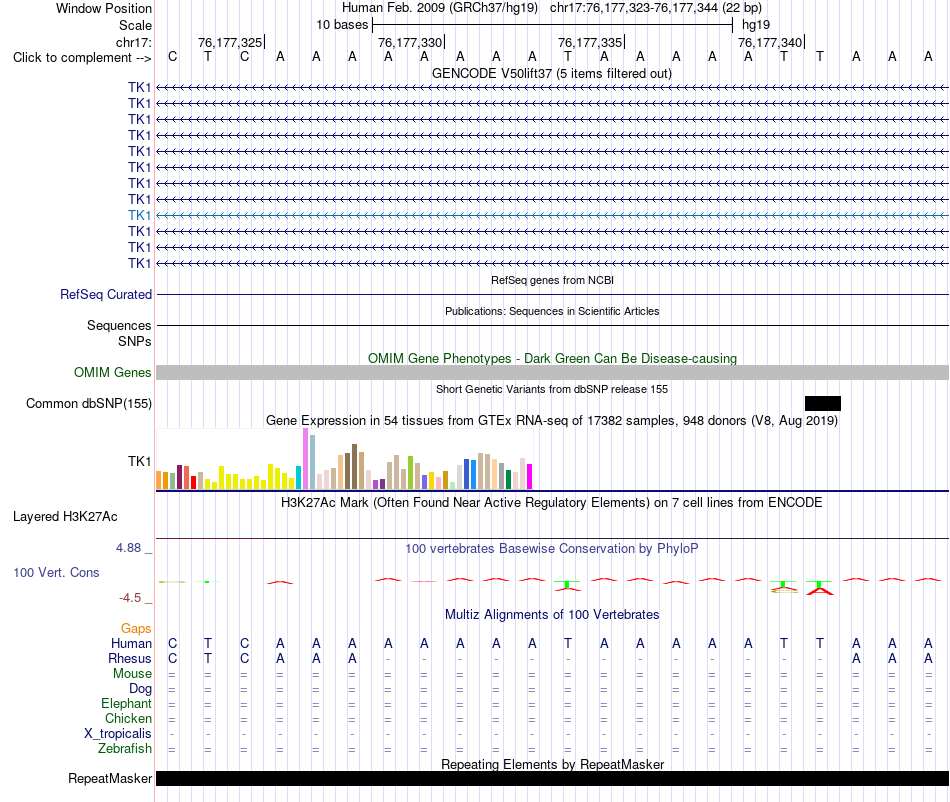The width and height of the screenshot is (950, 802).
Task: Click the red bar in the GTEx chart
Action: coord(193,483)
